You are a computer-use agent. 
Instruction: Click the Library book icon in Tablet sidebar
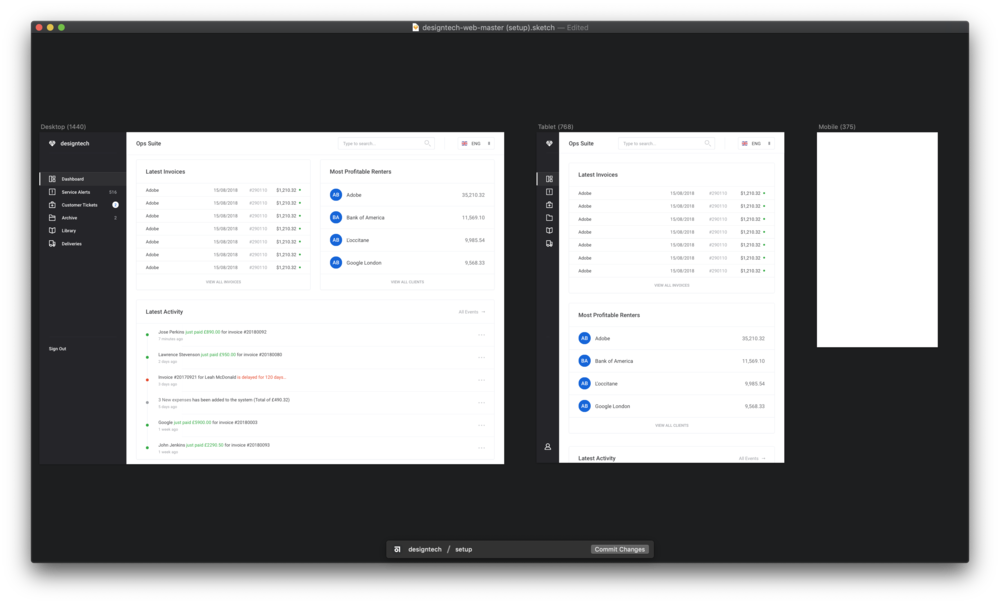pos(548,230)
